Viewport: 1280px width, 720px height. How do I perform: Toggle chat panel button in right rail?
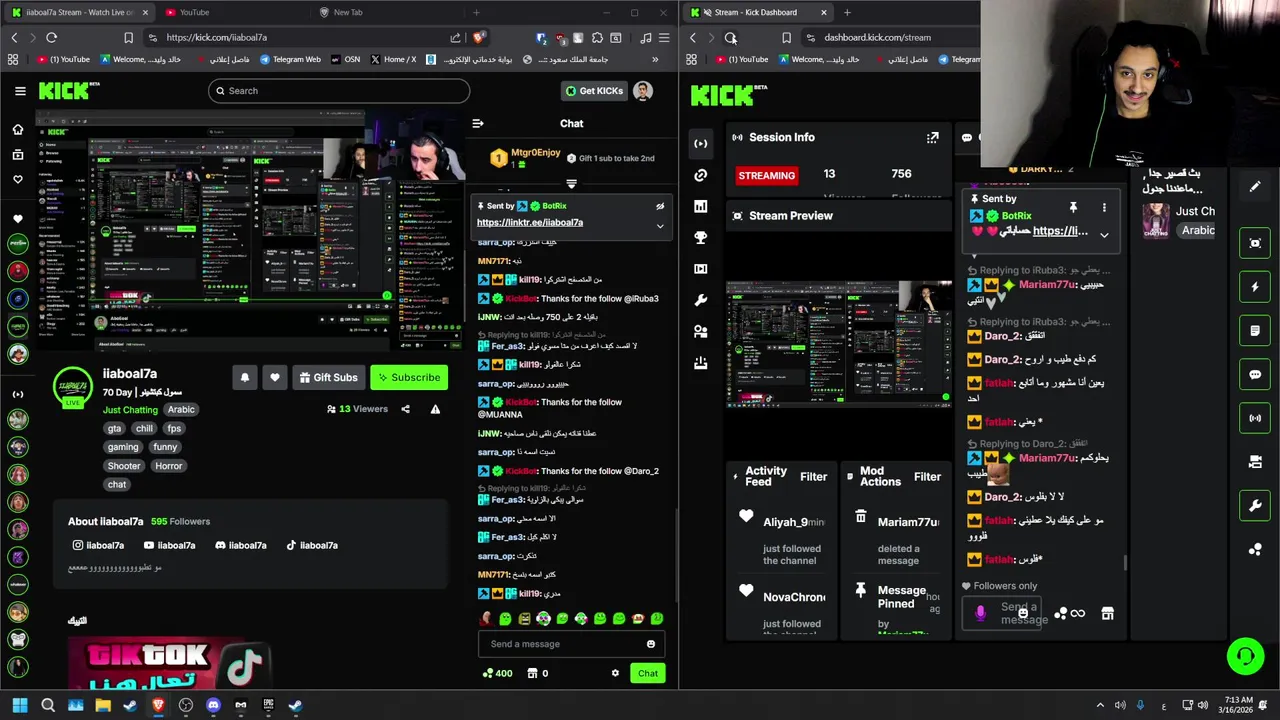(x=1255, y=374)
